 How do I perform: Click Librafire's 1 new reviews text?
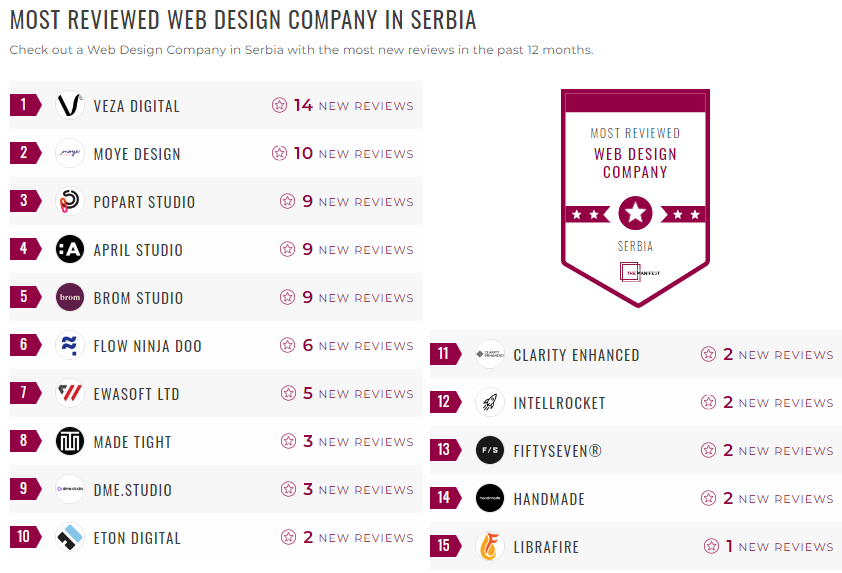click(x=768, y=547)
